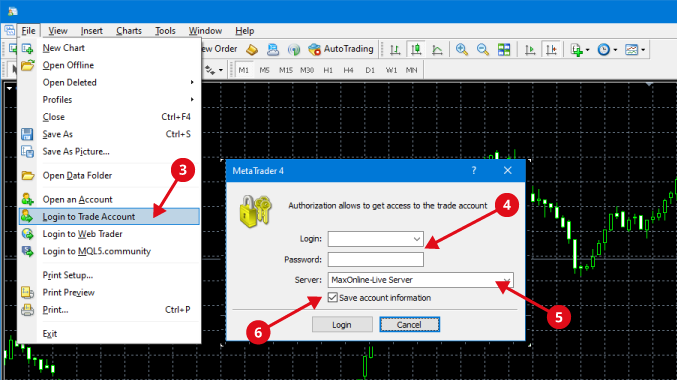Viewport: 677px width, 380px height.
Task: Click the signals radio-wave toolbar icon
Action: coord(294,50)
